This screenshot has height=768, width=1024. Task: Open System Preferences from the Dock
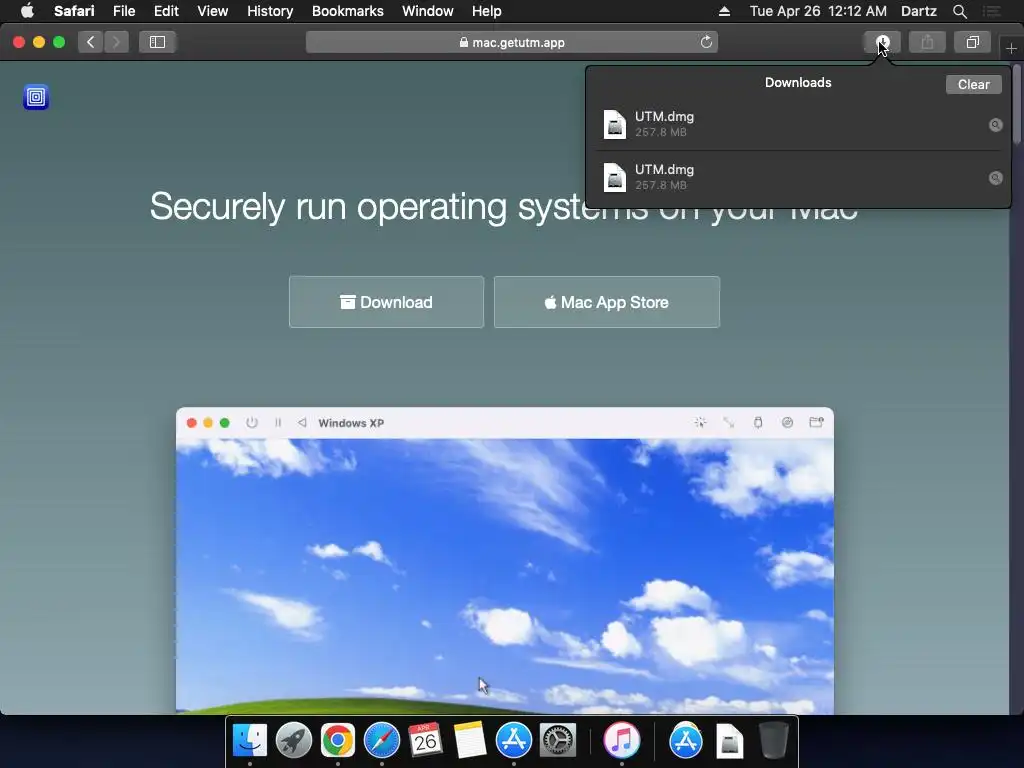pyautogui.click(x=557, y=740)
